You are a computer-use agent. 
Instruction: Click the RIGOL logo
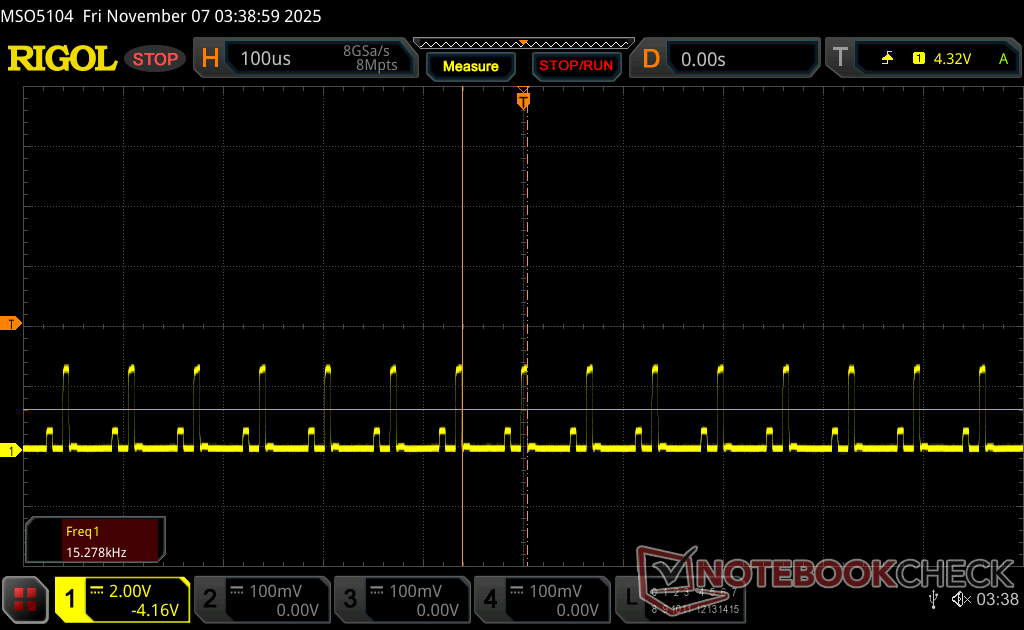62,59
